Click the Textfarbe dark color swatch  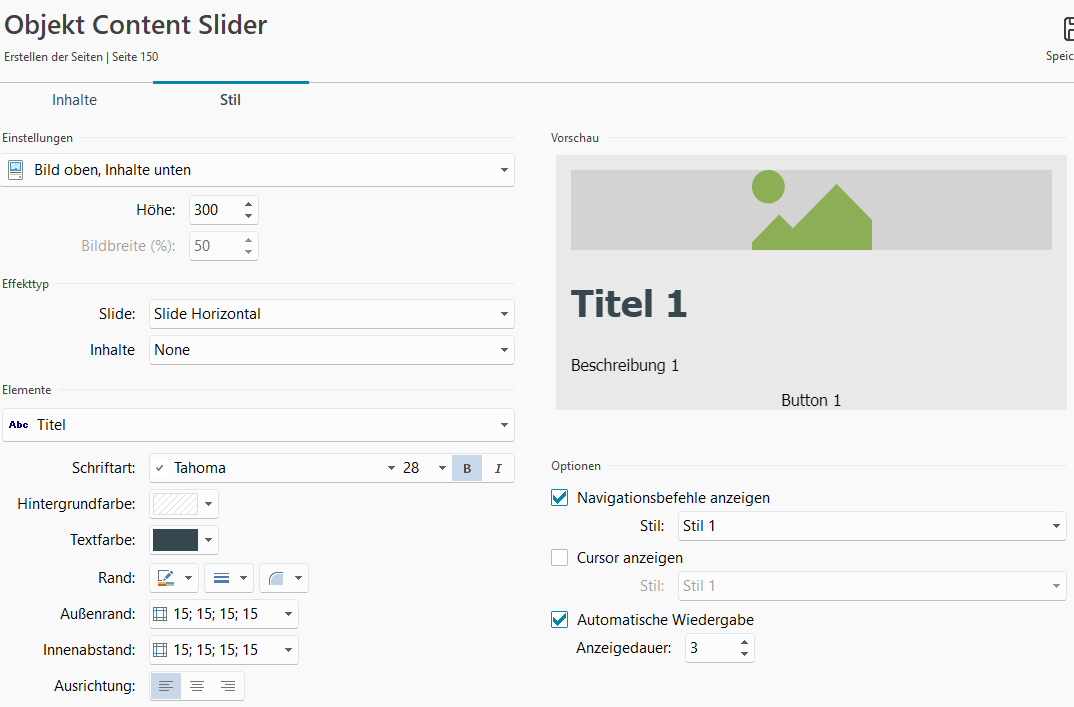point(175,540)
